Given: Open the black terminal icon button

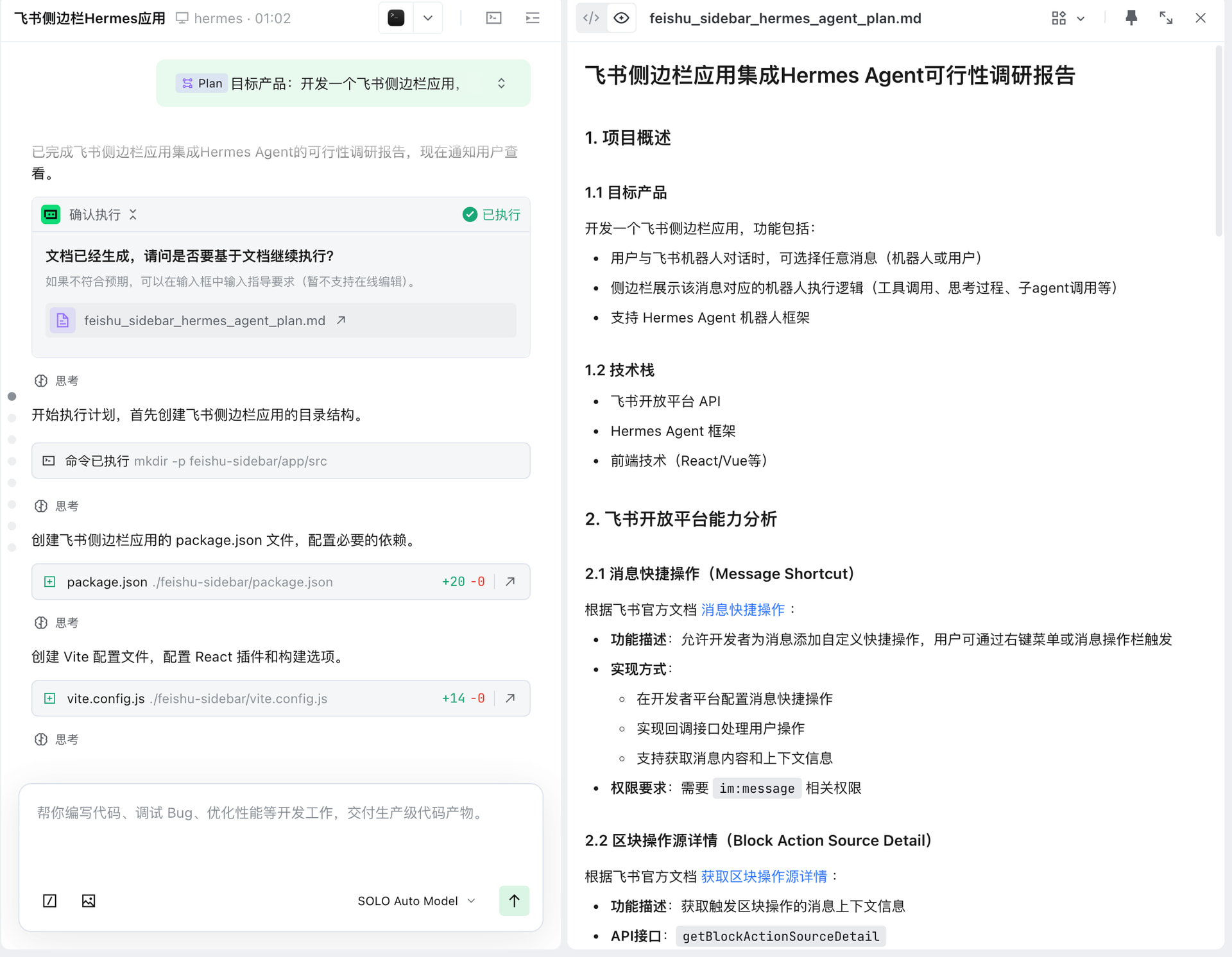Looking at the screenshot, I should tap(396, 18).
